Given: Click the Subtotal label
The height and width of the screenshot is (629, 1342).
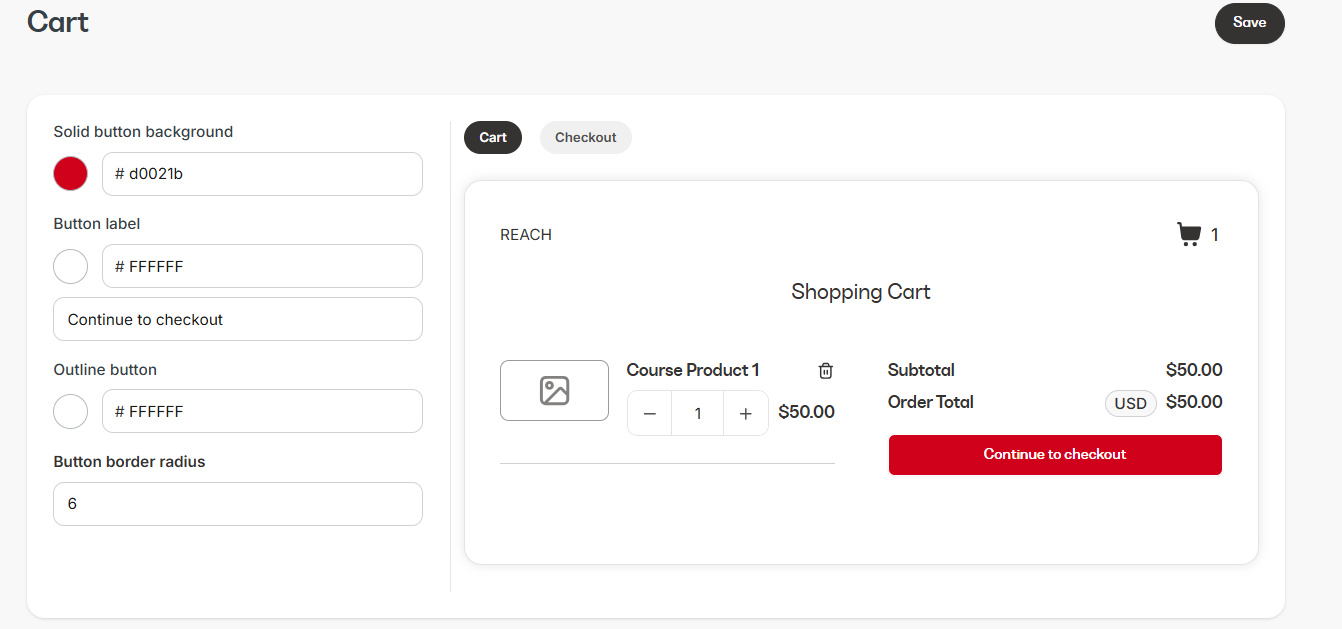Looking at the screenshot, I should point(921,370).
